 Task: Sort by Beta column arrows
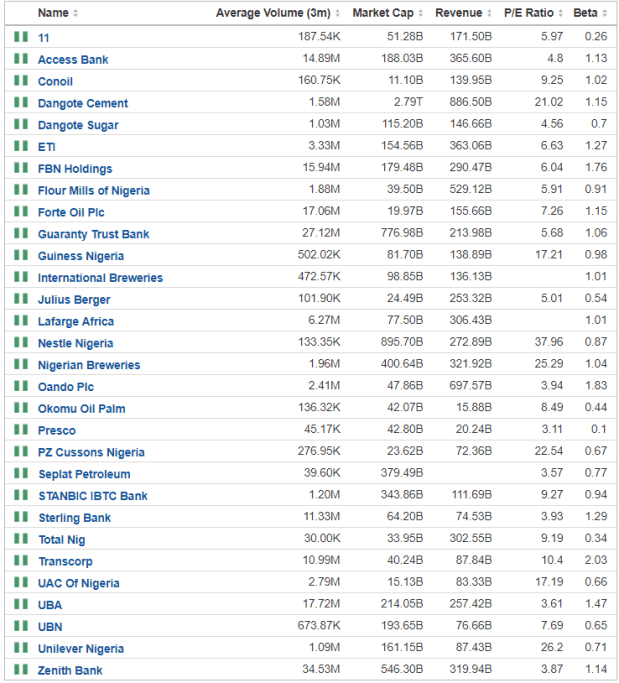point(605,14)
